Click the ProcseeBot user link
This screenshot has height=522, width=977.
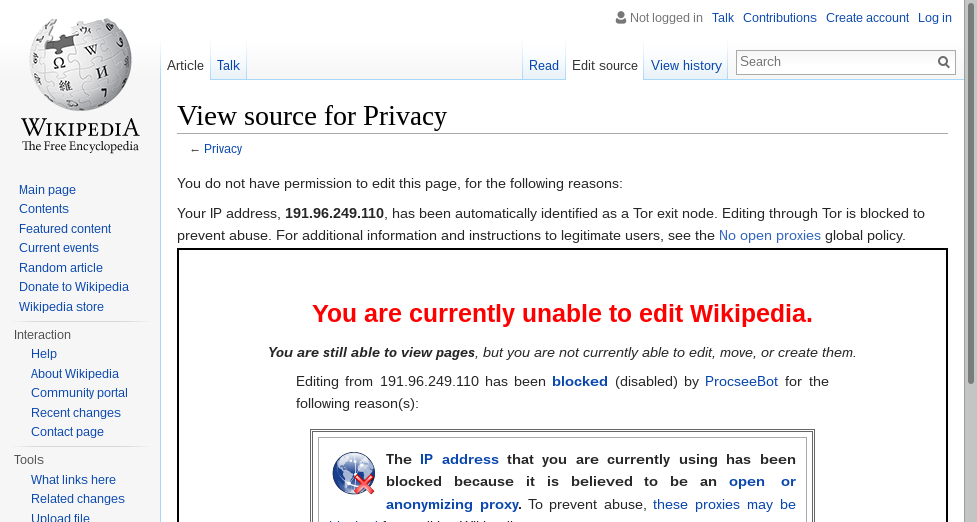[x=741, y=381]
